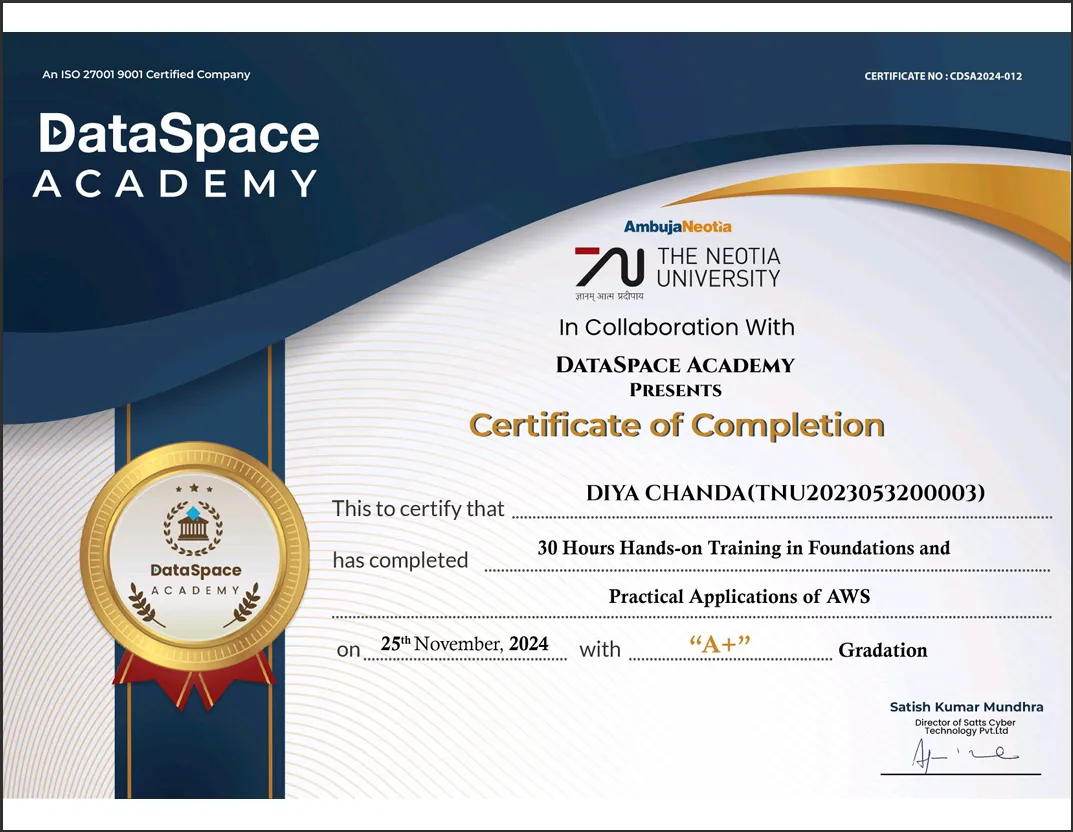1073x832 pixels.
Task: Click the 'PRESENTS' word
Action: tap(675, 390)
